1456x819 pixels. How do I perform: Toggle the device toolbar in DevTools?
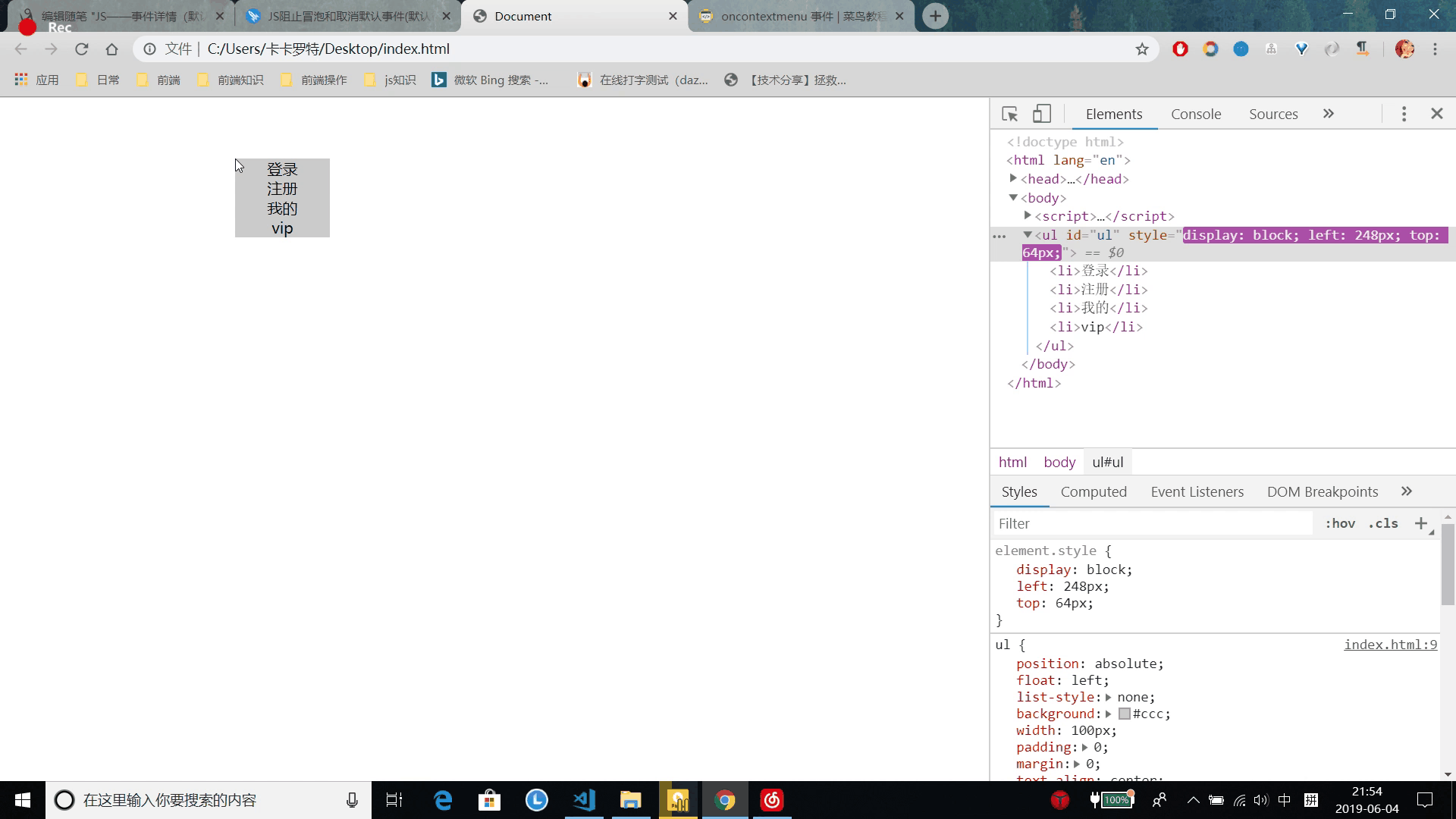(1042, 114)
